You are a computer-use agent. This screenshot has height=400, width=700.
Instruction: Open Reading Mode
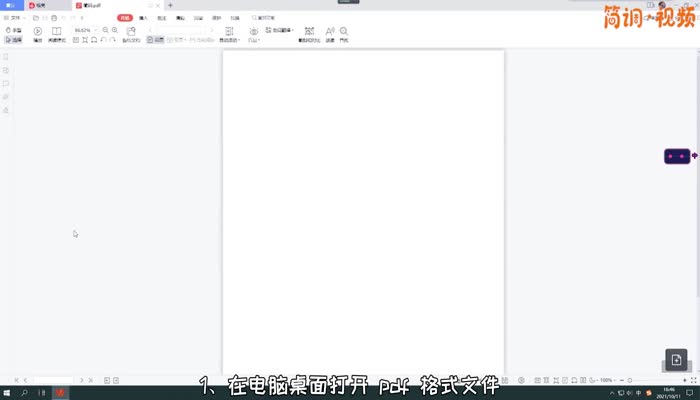click(56, 34)
